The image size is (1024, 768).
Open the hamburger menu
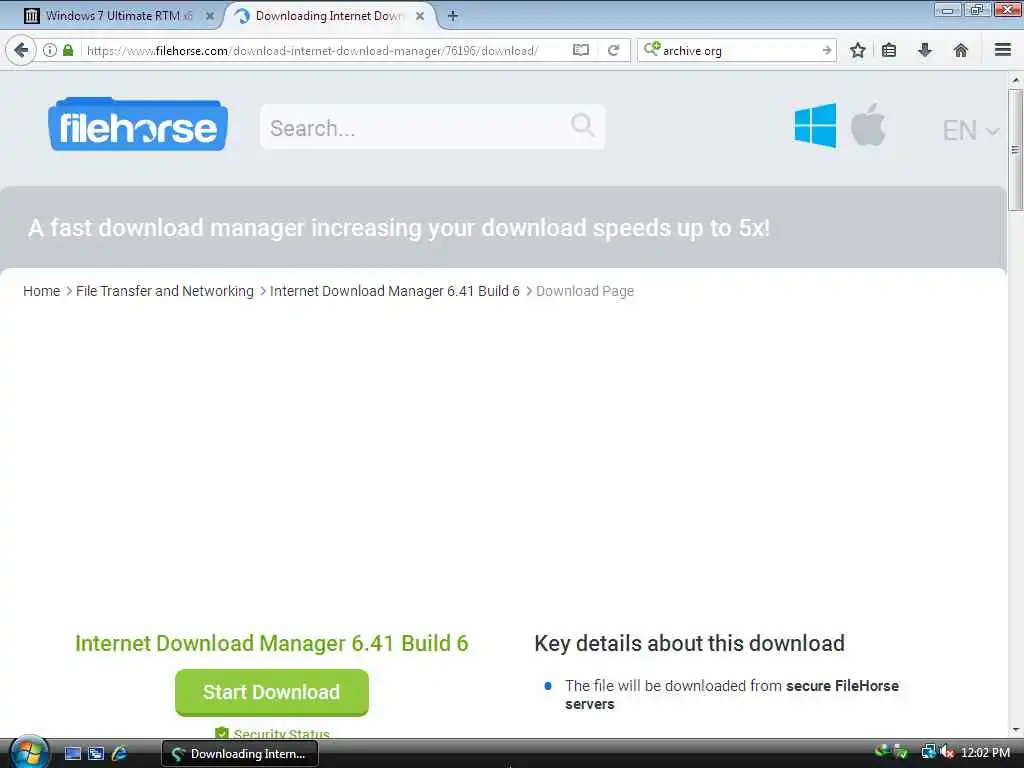(x=1003, y=50)
